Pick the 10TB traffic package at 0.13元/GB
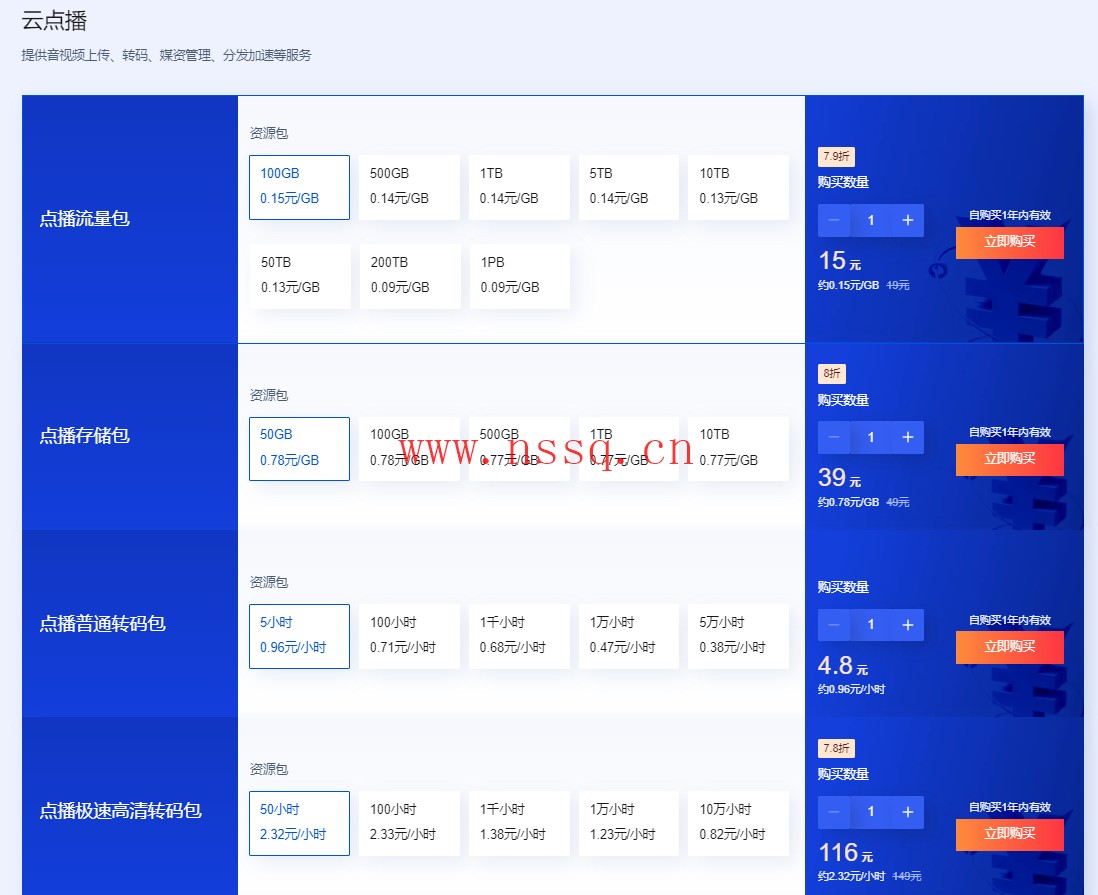The width and height of the screenshot is (1098, 895). (738, 187)
